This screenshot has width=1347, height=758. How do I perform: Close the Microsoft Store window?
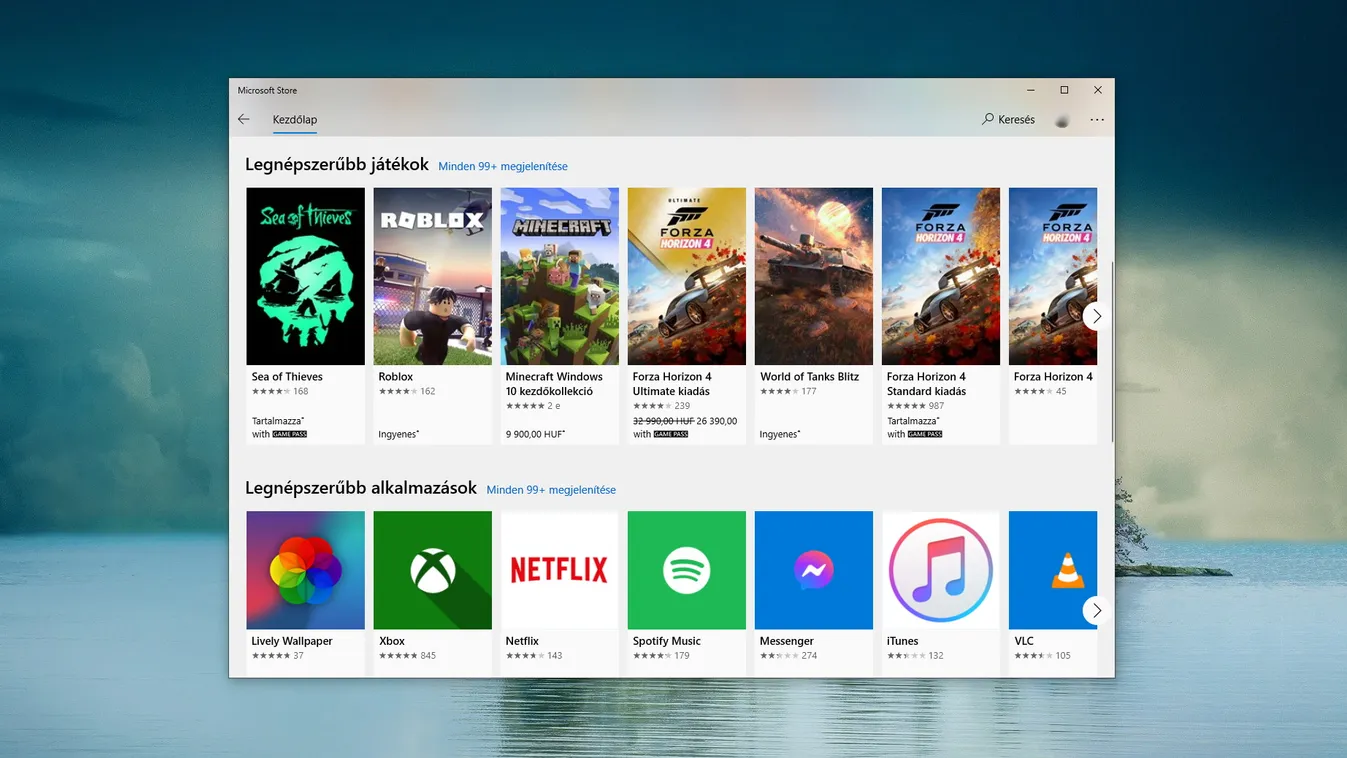pyautogui.click(x=1098, y=90)
